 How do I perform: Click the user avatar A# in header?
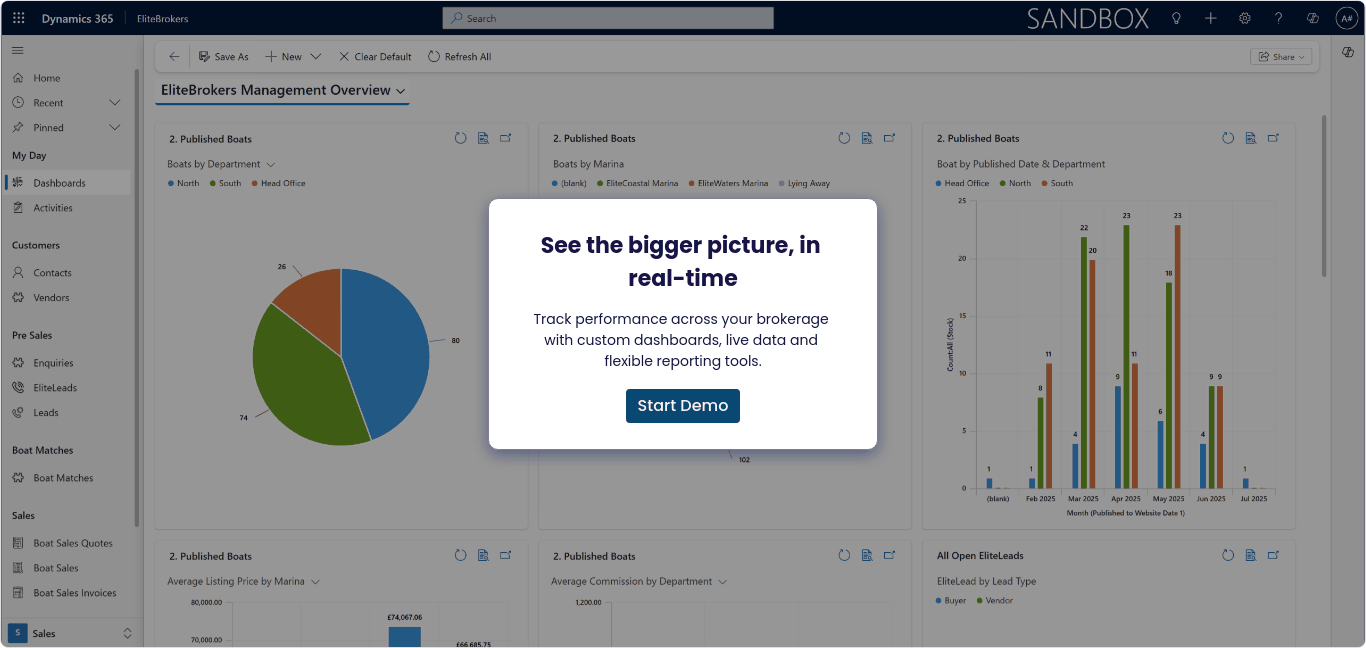point(1346,18)
